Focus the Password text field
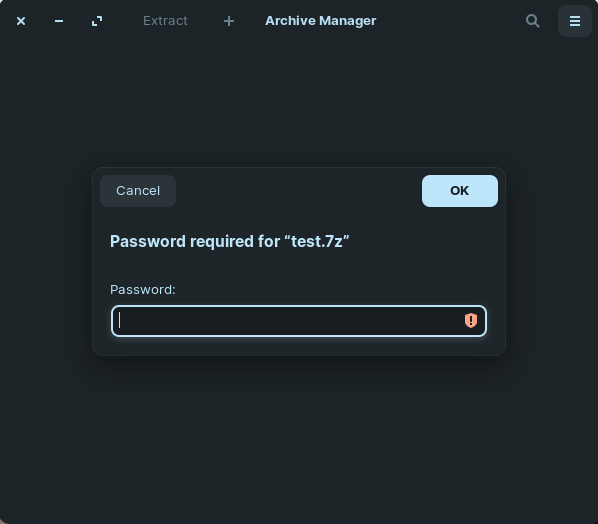598x524 pixels. (299, 321)
